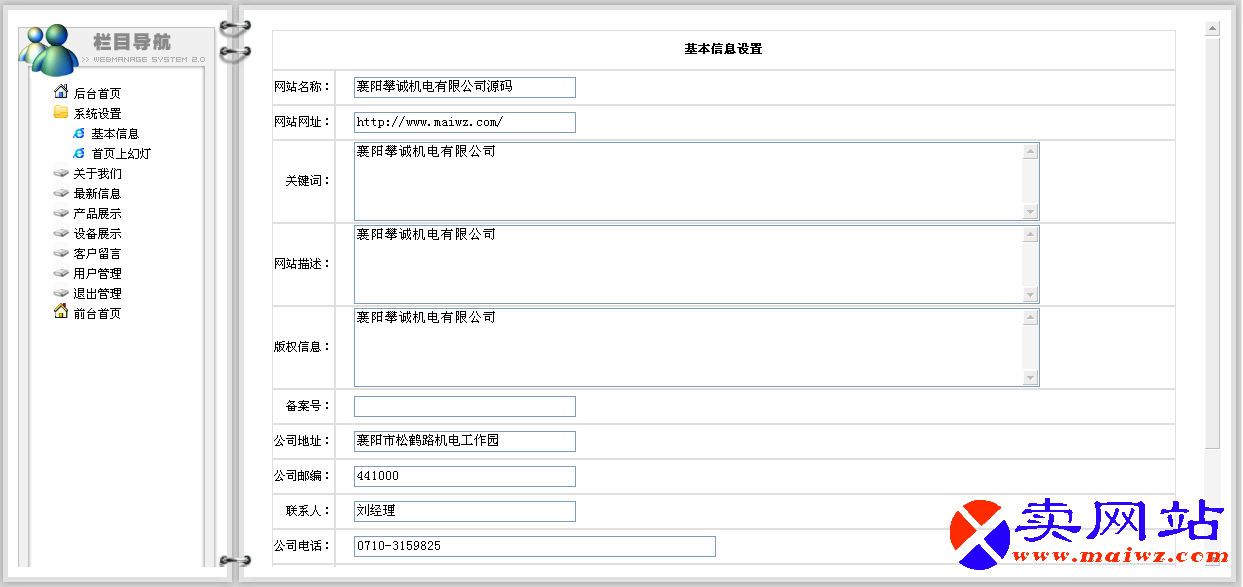Click the up arrow of 网站描述 textarea scrollbar
This screenshot has height=587, width=1243.
click(x=1030, y=234)
